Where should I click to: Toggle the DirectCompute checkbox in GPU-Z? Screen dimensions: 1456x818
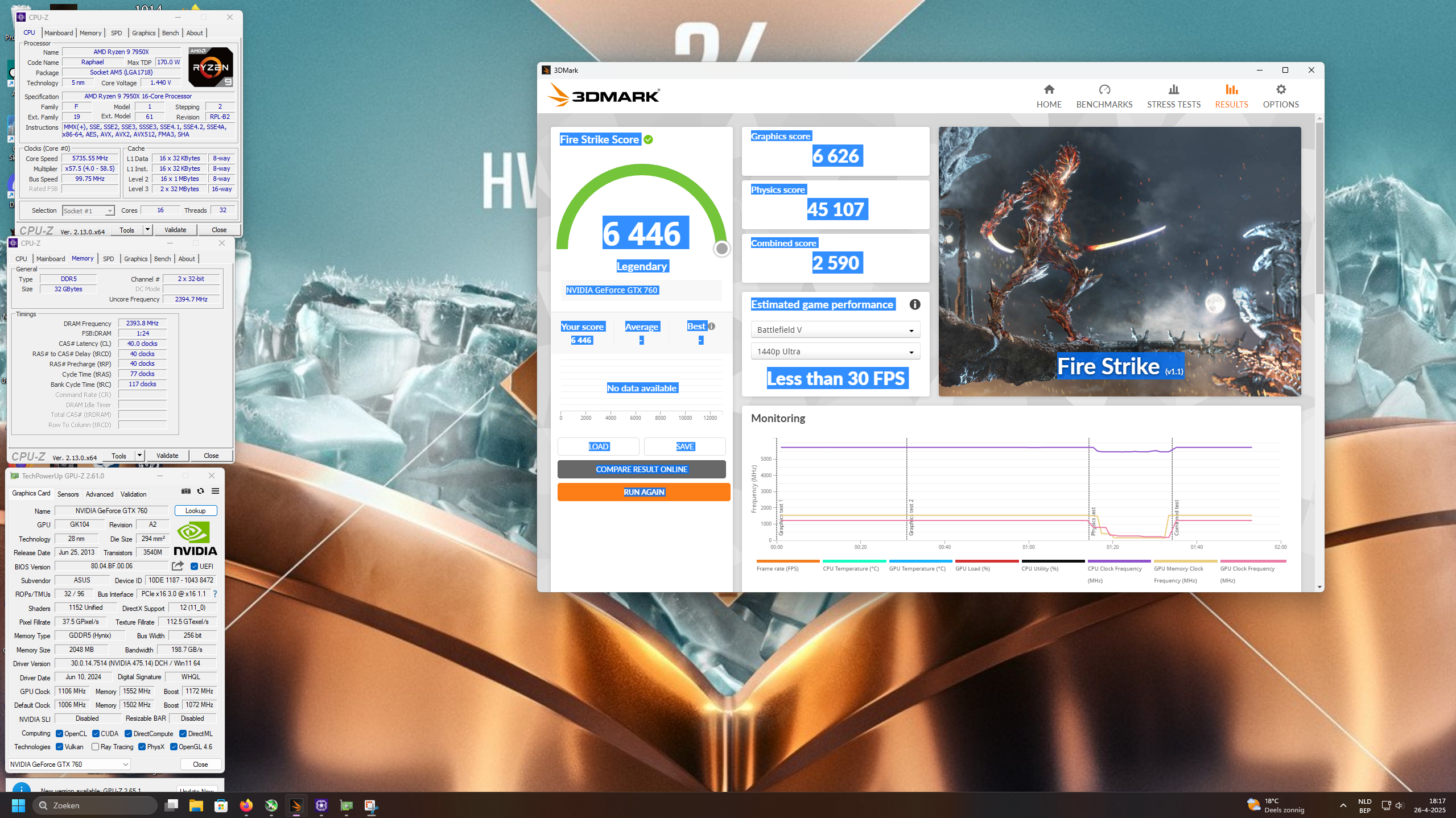[128, 733]
